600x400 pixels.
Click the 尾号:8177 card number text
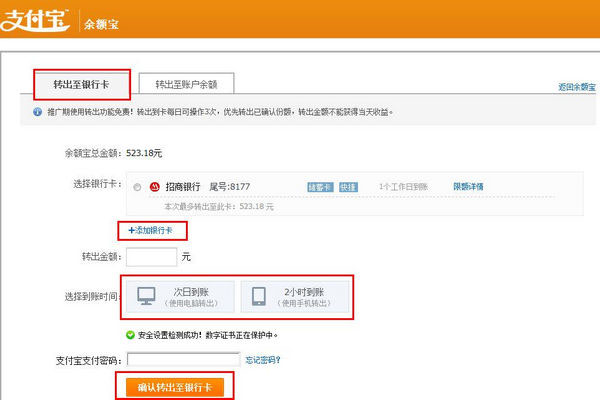(x=230, y=187)
